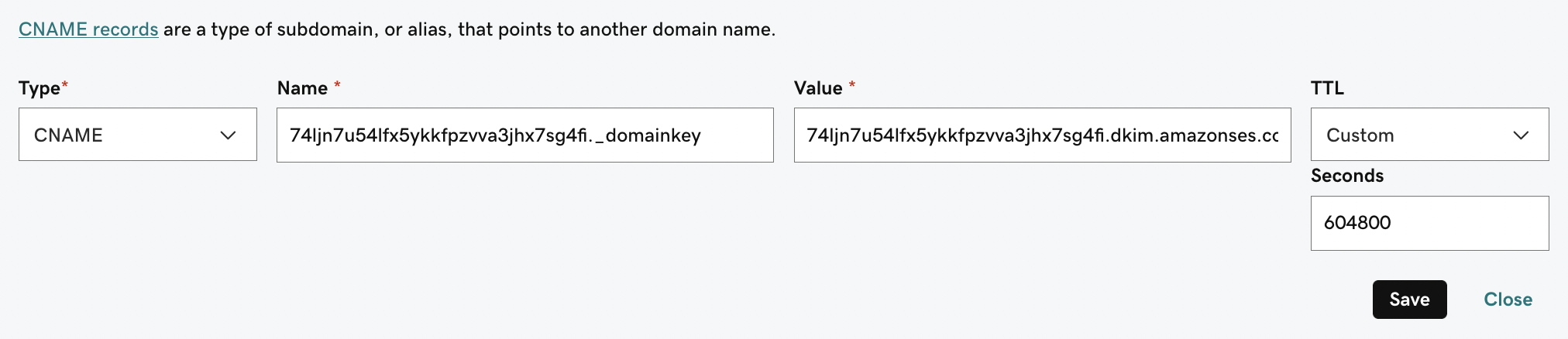The height and width of the screenshot is (339, 1568).
Task: Click the red asterisk beside Value
Action: point(852,84)
